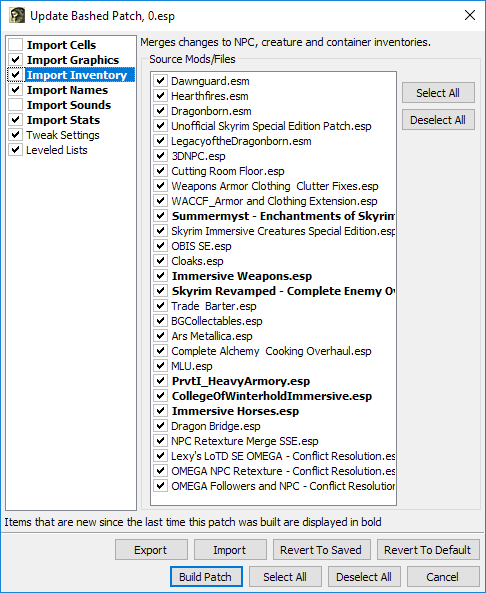This screenshot has width=486, height=593.
Task: Click Revert To Default
Action: tap(428, 550)
